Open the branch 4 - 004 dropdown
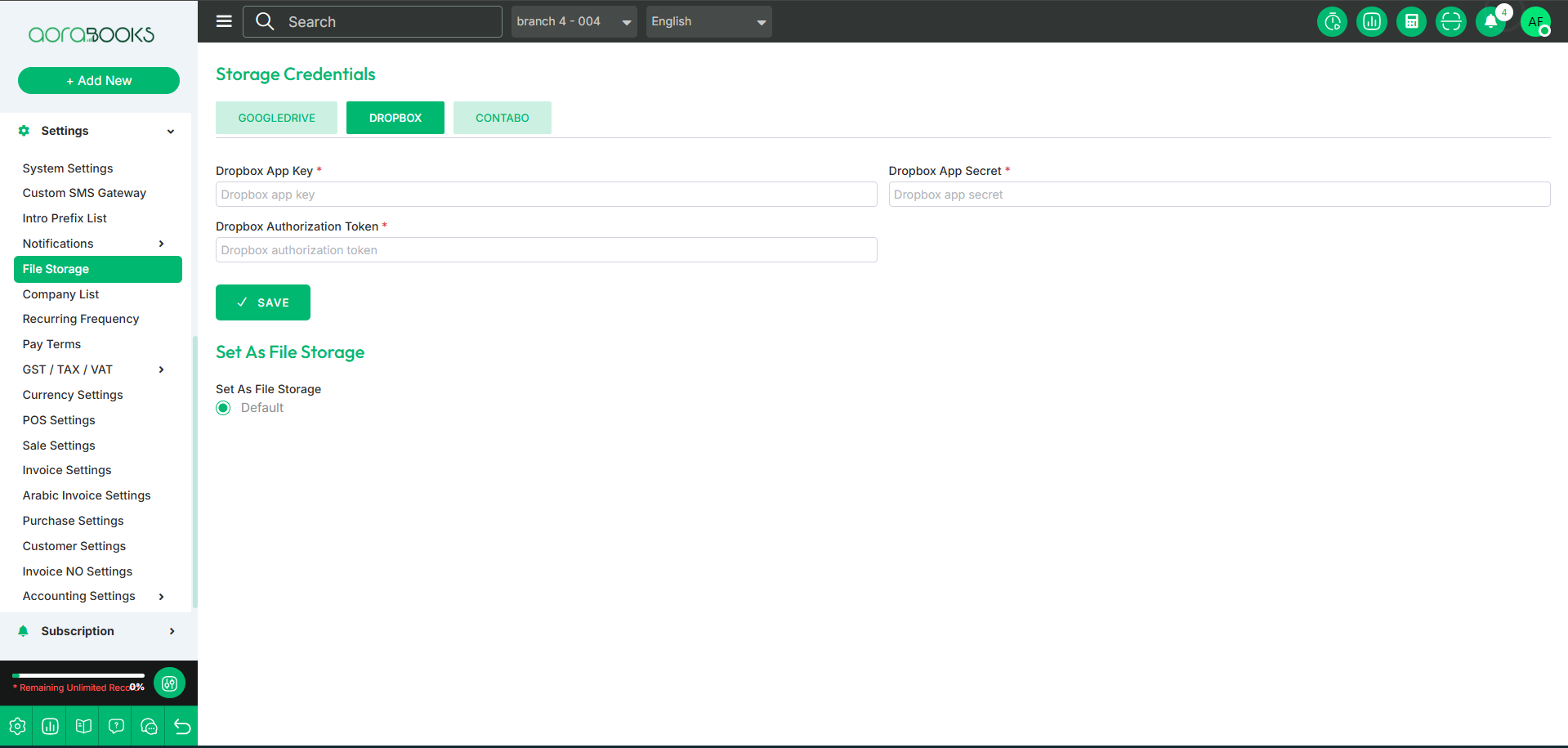 [574, 22]
